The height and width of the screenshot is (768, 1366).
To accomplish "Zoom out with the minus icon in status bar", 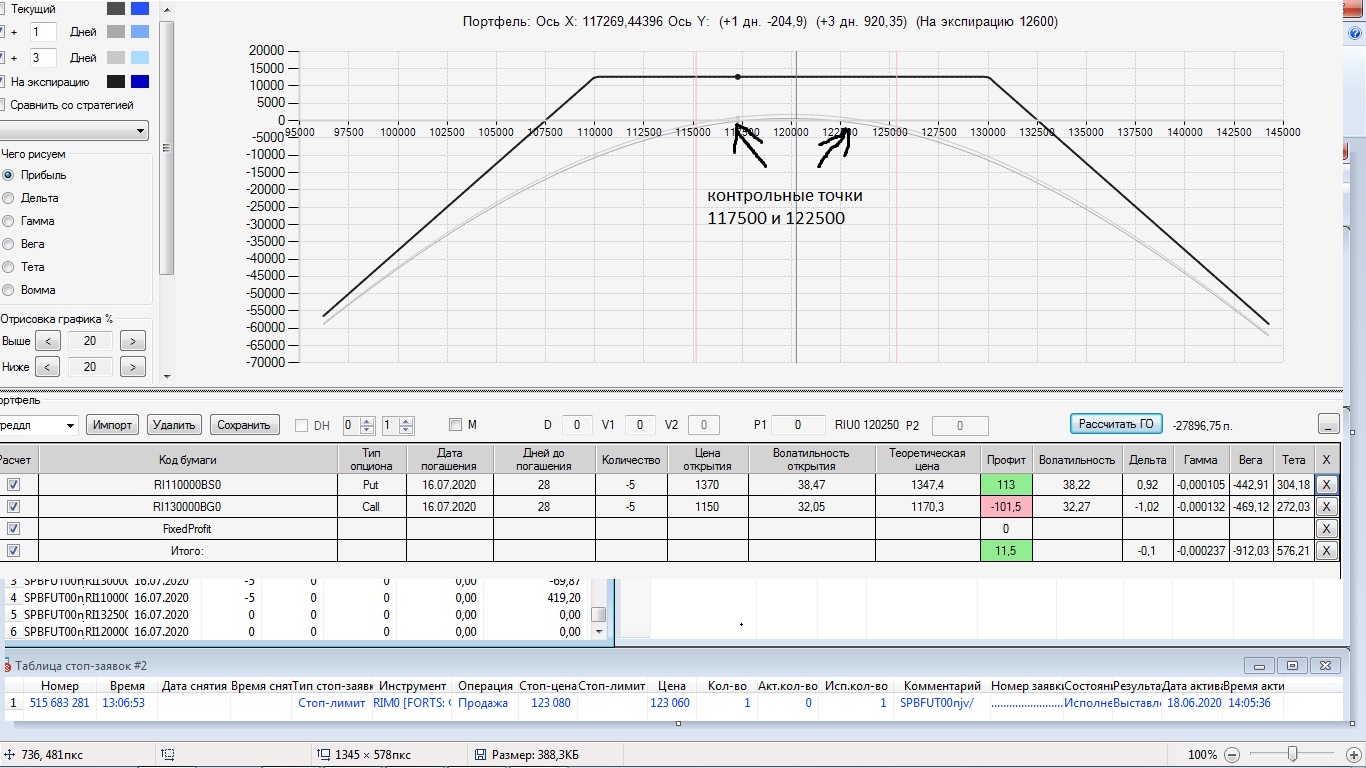I will click(x=1232, y=754).
